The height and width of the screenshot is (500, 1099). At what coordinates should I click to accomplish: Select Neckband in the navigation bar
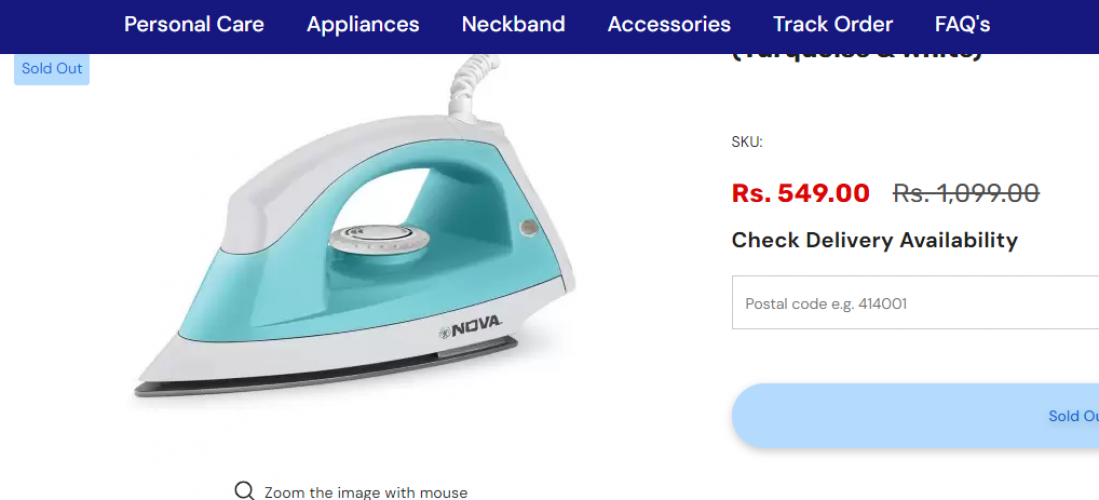(514, 25)
